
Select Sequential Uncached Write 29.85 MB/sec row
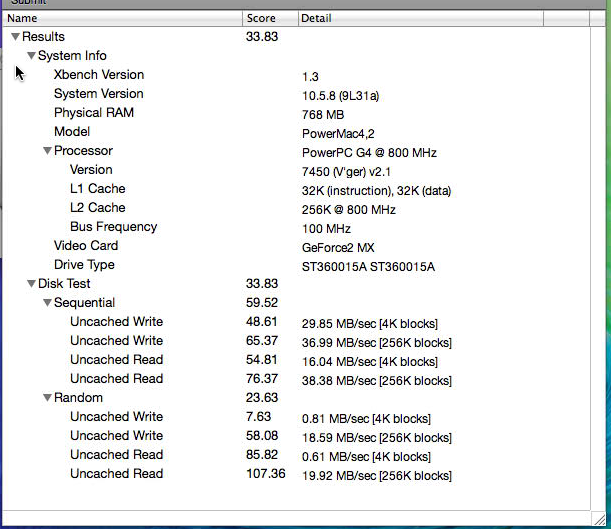pyautogui.click(x=296, y=322)
